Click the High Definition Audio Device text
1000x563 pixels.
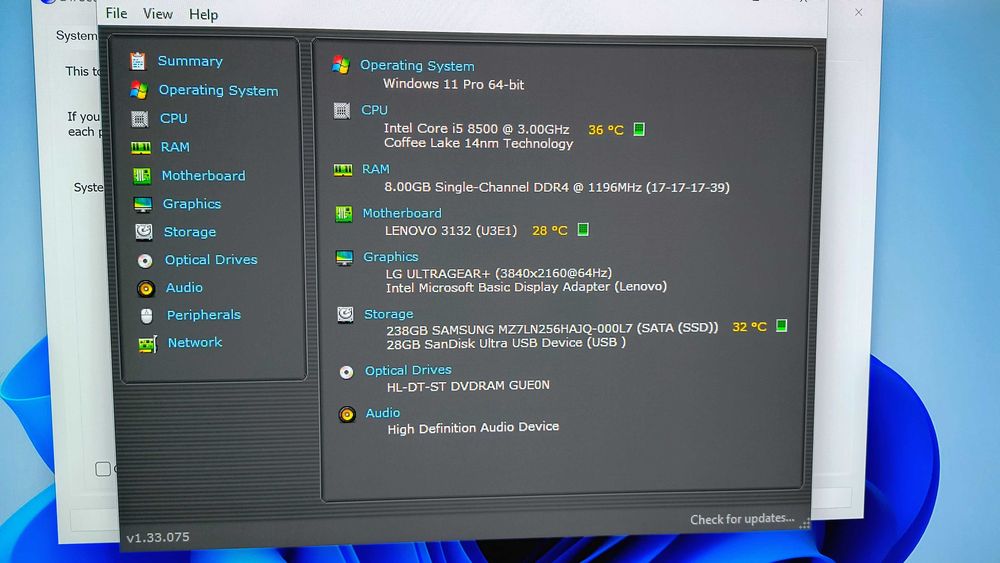tap(473, 428)
